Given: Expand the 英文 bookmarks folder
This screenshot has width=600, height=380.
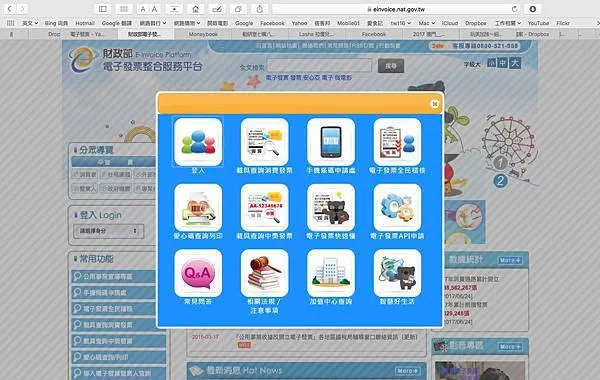Looking at the screenshot, I should [x=30, y=23].
